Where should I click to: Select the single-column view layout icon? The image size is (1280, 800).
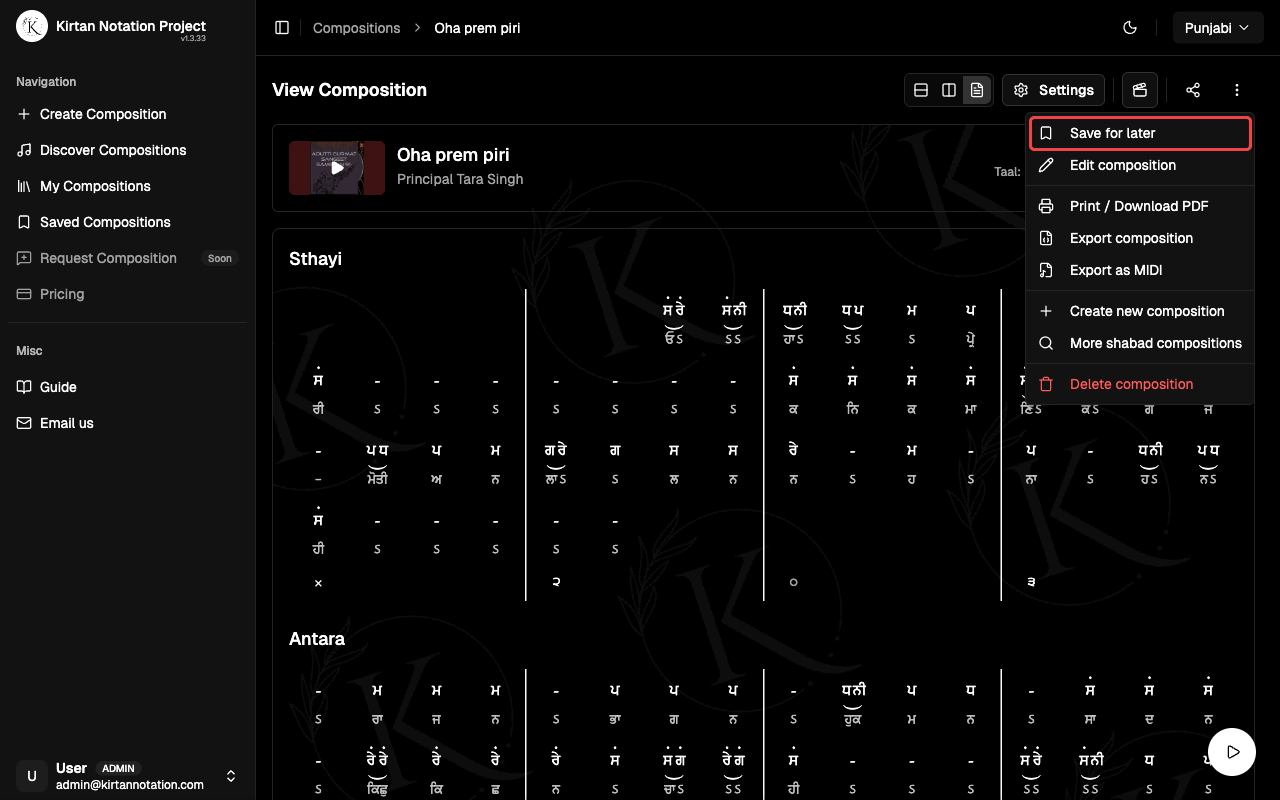(920, 89)
